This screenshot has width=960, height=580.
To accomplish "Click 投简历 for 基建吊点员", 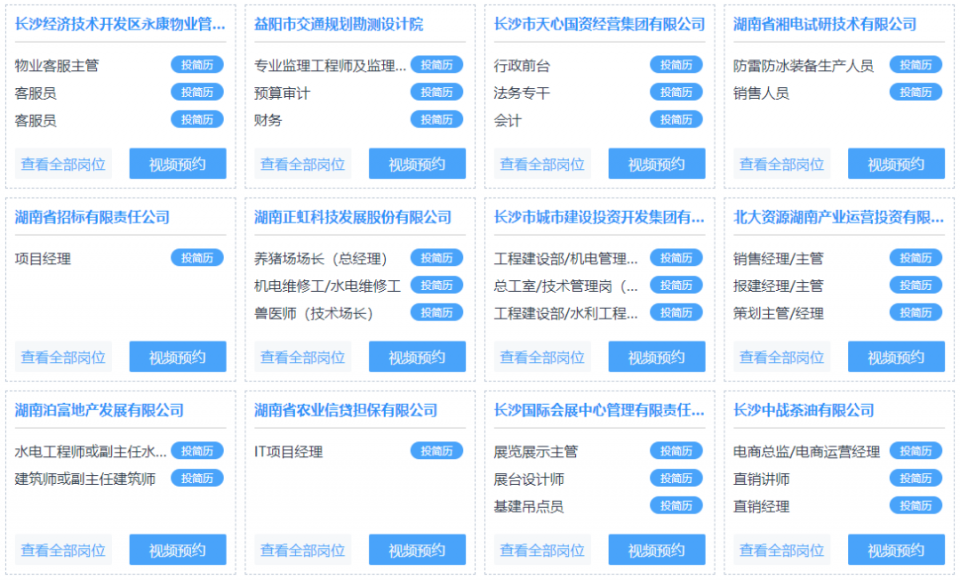I will (676, 505).
